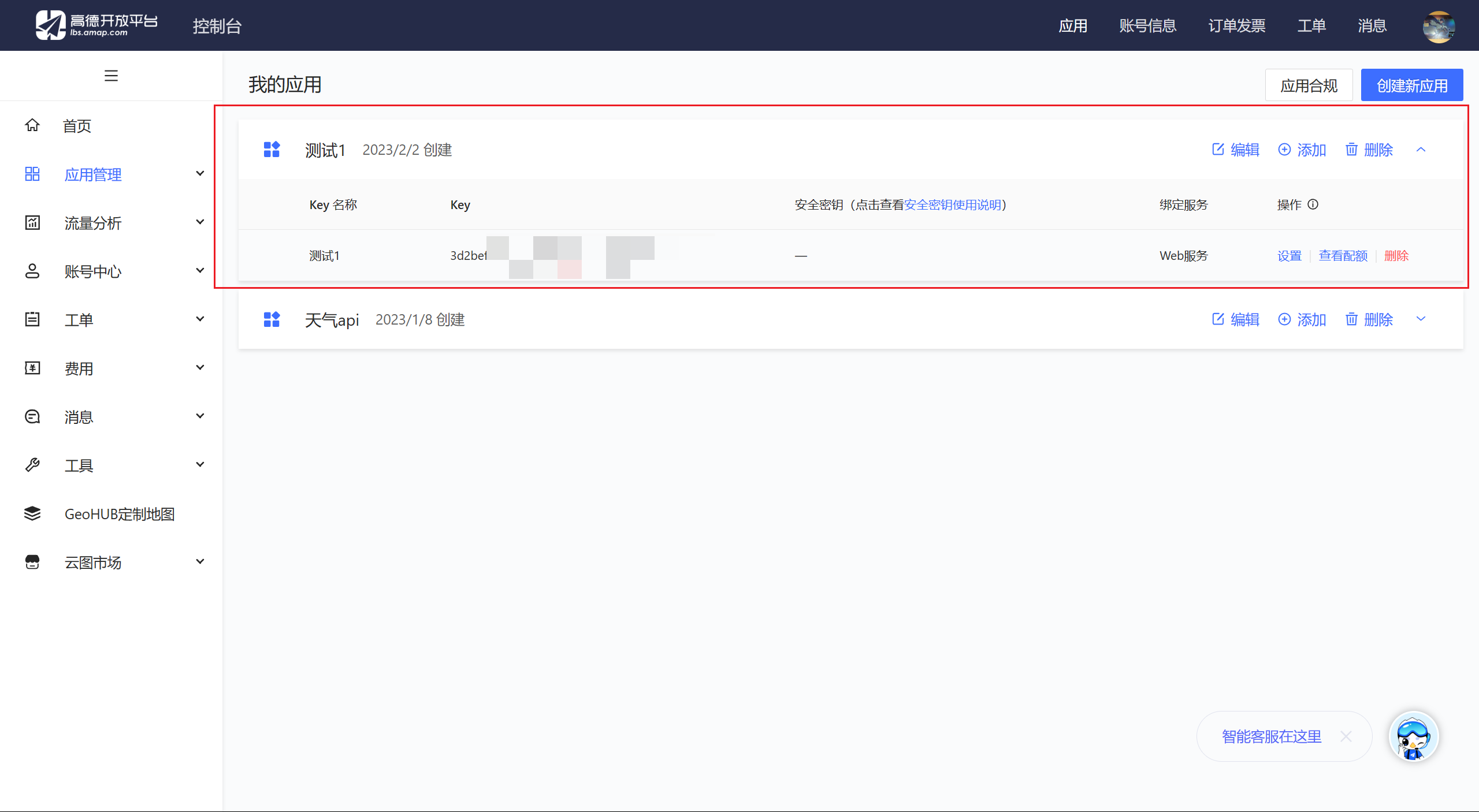The height and width of the screenshot is (812, 1479).
Task: Close the 智能客服在这里 bubble
Action: tap(1346, 736)
